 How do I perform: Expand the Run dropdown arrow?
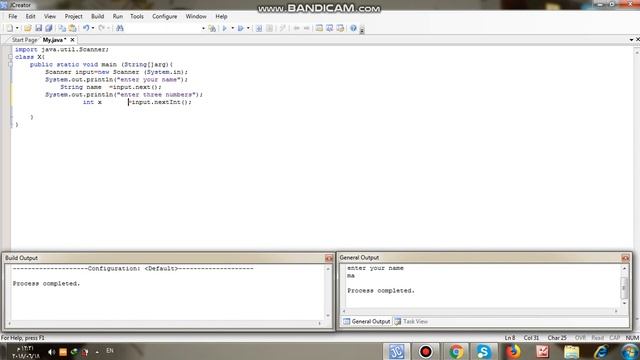pyautogui.click(x=248, y=28)
